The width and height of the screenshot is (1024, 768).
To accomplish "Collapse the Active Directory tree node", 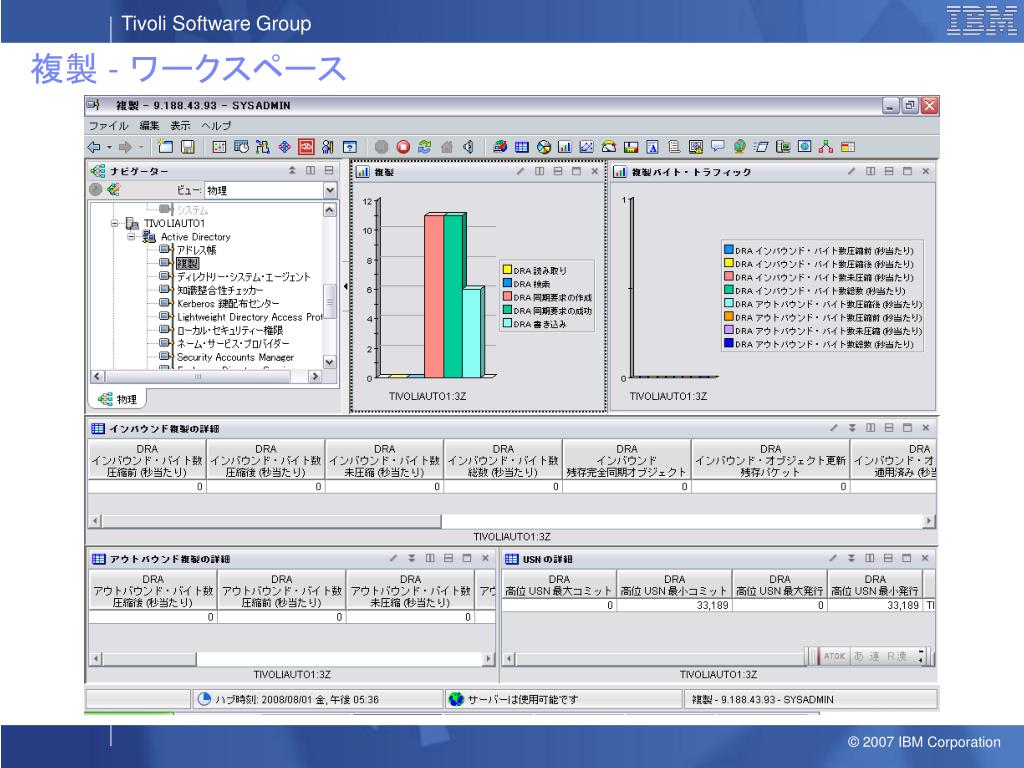I will [x=131, y=236].
